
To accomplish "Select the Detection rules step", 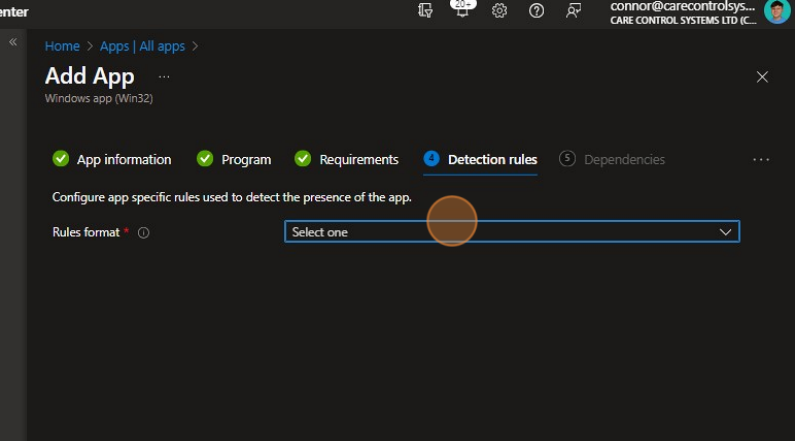I will coord(491,159).
